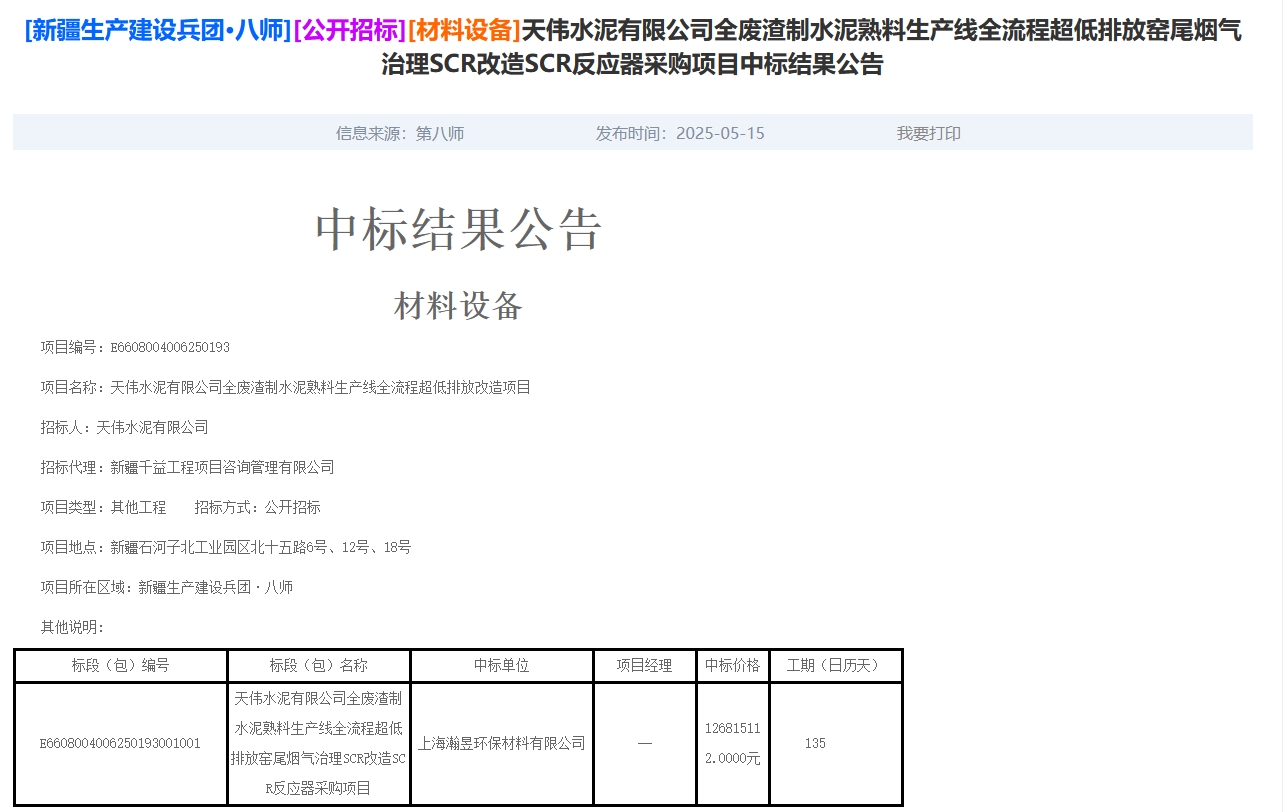Click the 我要打印 print link
1288x812 pixels.
(x=928, y=134)
